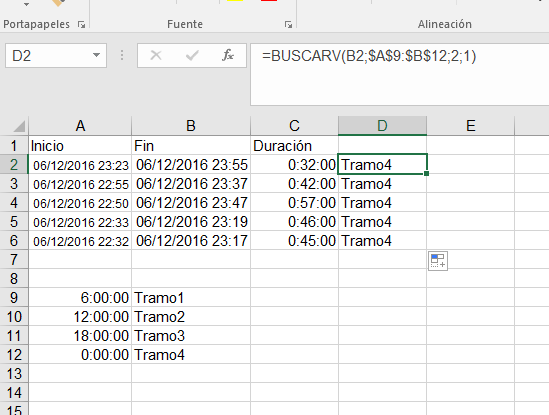Screen dimensions: 549x415
Task: Select Tramo4 cell in row 2
Action: [x=382, y=164]
